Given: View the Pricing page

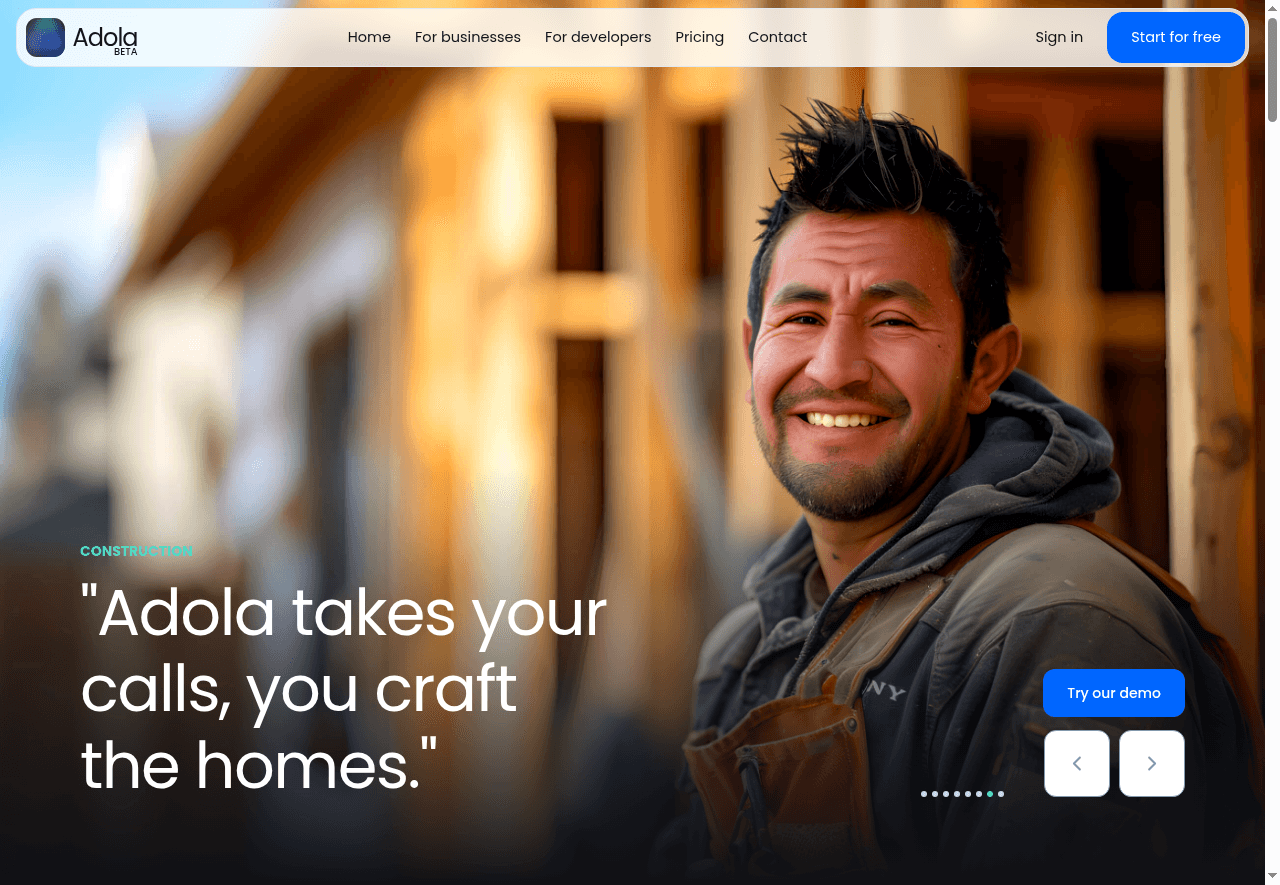Looking at the screenshot, I should click(699, 37).
